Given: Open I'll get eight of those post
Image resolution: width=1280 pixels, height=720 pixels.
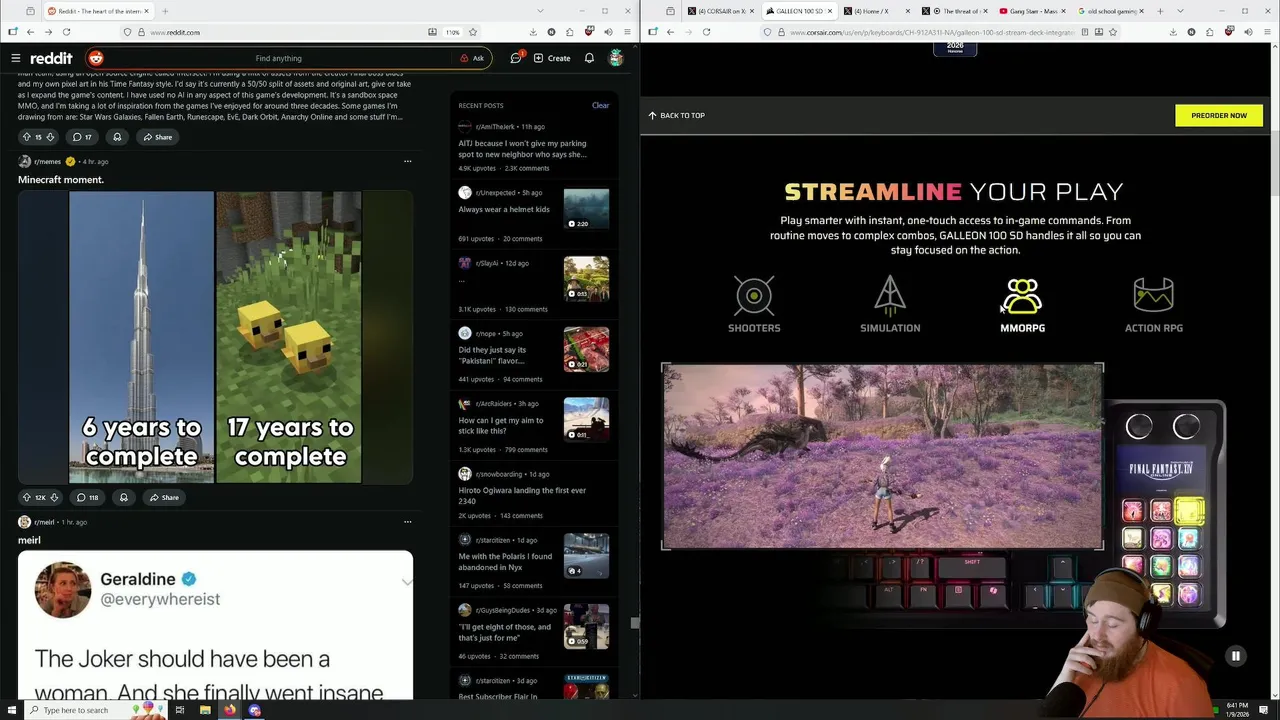Looking at the screenshot, I should coord(504,632).
